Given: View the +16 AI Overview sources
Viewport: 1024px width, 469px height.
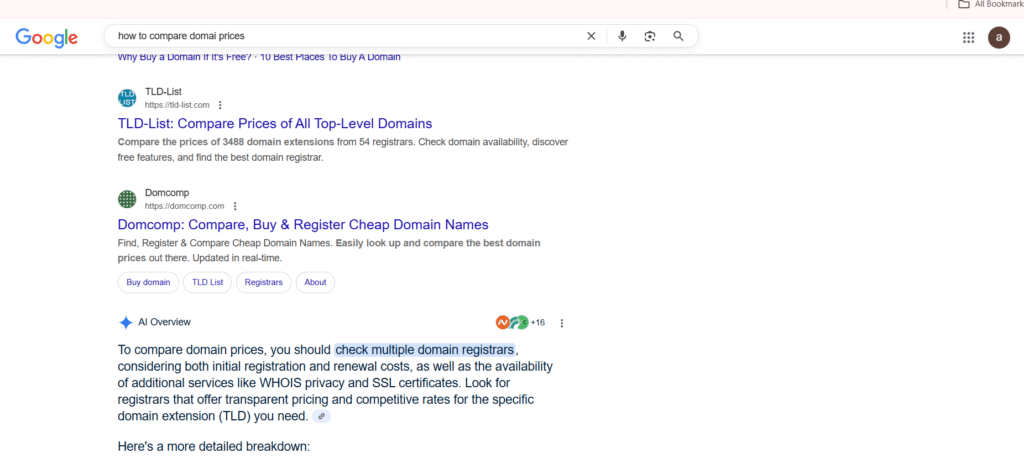Looking at the screenshot, I should [520, 323].
